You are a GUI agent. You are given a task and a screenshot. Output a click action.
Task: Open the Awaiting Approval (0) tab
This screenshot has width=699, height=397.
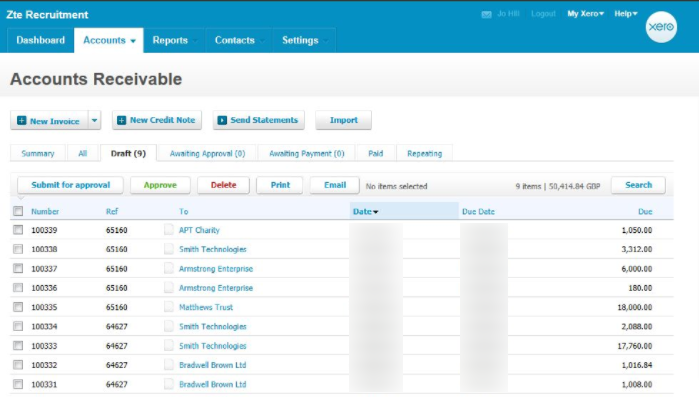tap(207, 153)
